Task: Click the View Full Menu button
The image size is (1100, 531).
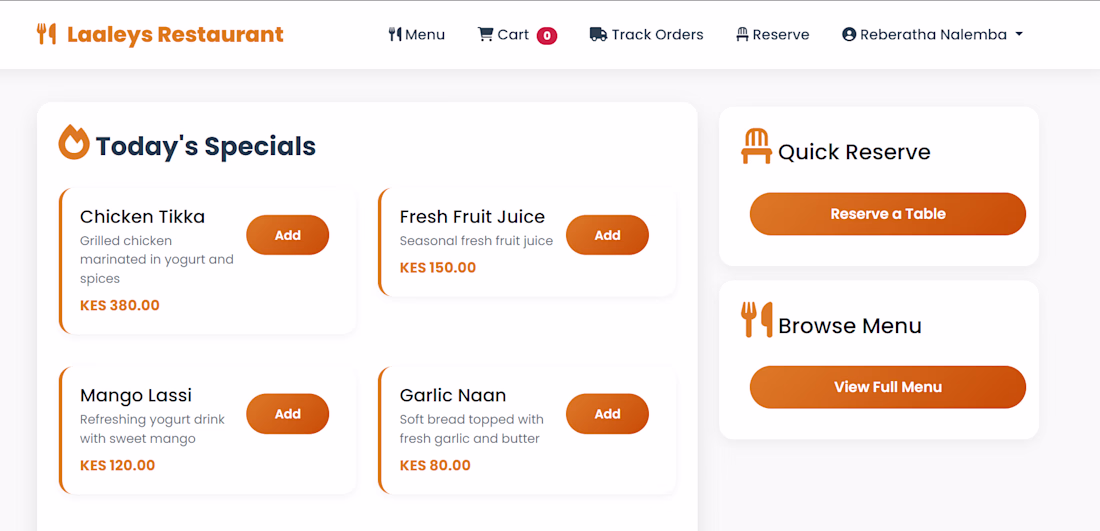Action: 888,387
